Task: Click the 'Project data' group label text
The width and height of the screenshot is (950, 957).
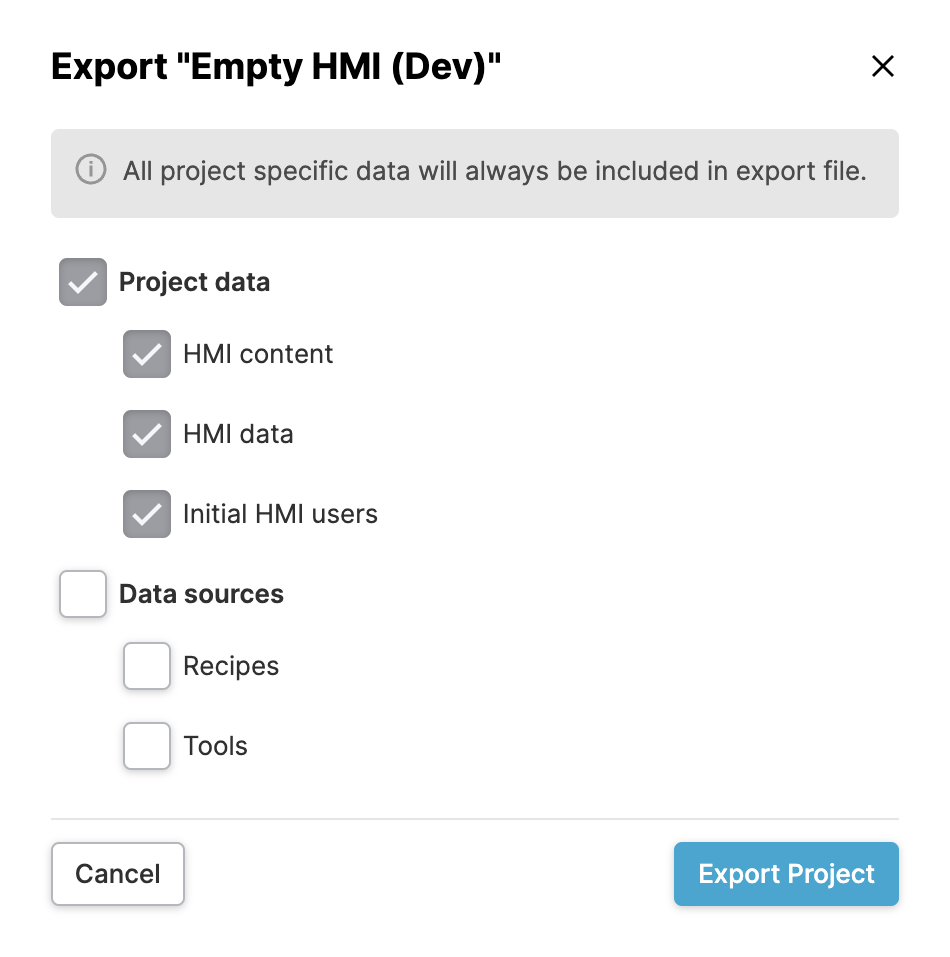Action: tap(195, 283)
